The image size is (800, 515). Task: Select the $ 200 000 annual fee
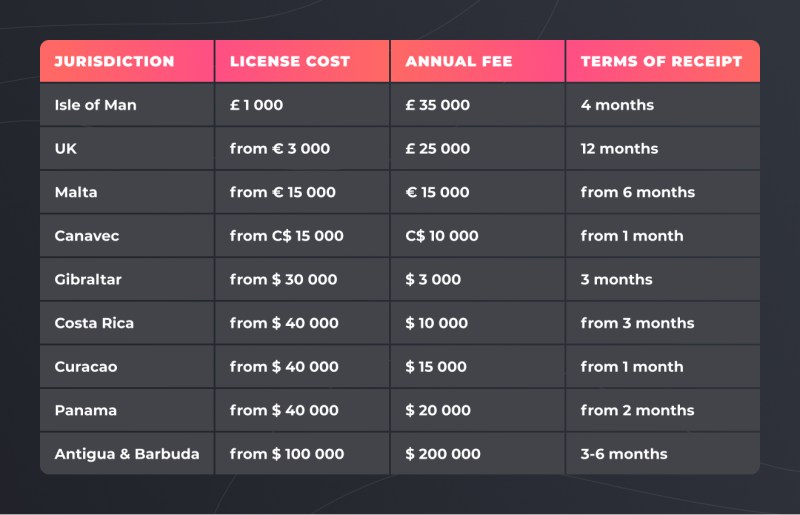(443, 454)
